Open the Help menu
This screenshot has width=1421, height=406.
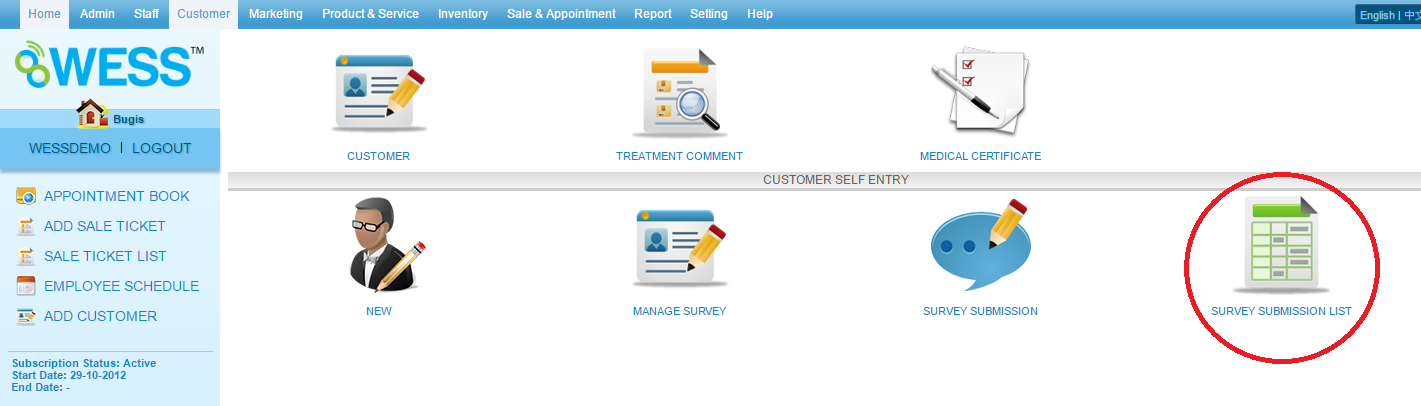tap(760, 14)
